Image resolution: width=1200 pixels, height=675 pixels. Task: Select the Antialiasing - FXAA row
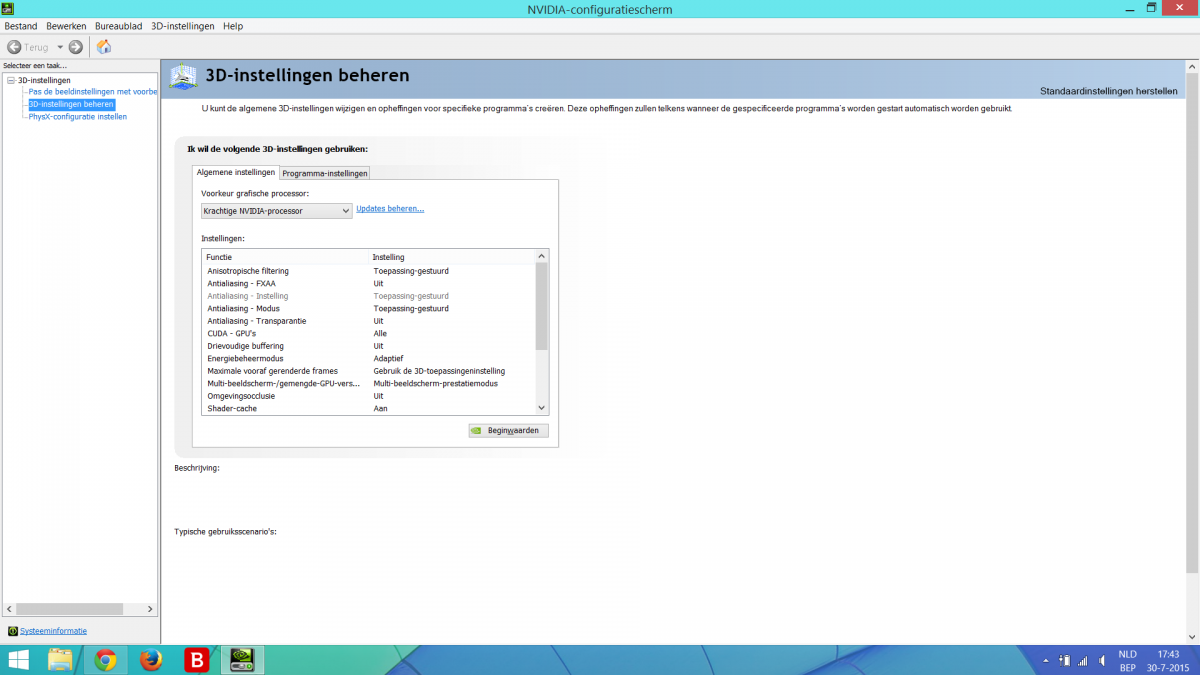point(368,283)
